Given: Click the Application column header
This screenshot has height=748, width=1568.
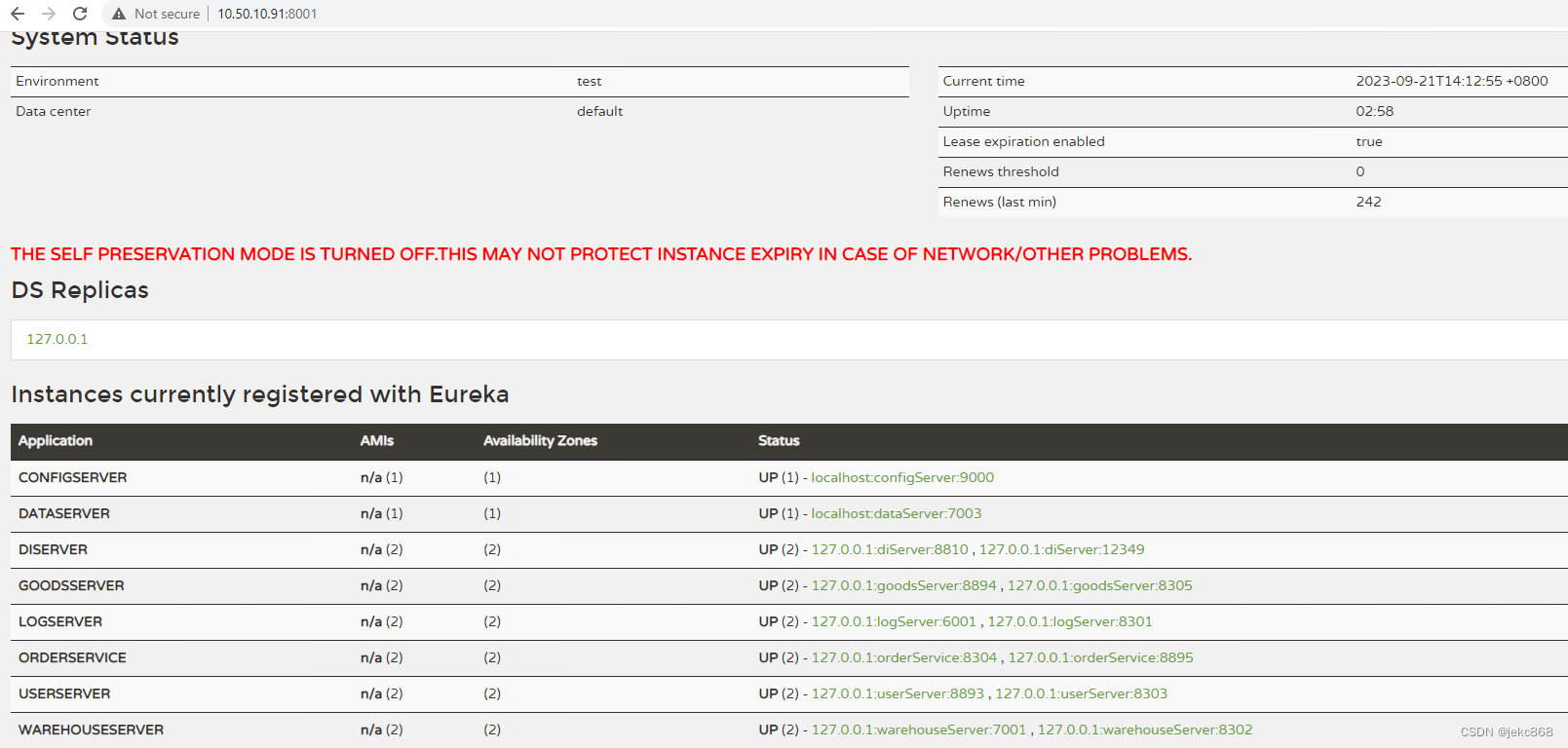Looking at the screenshot, I should (56, 440).
